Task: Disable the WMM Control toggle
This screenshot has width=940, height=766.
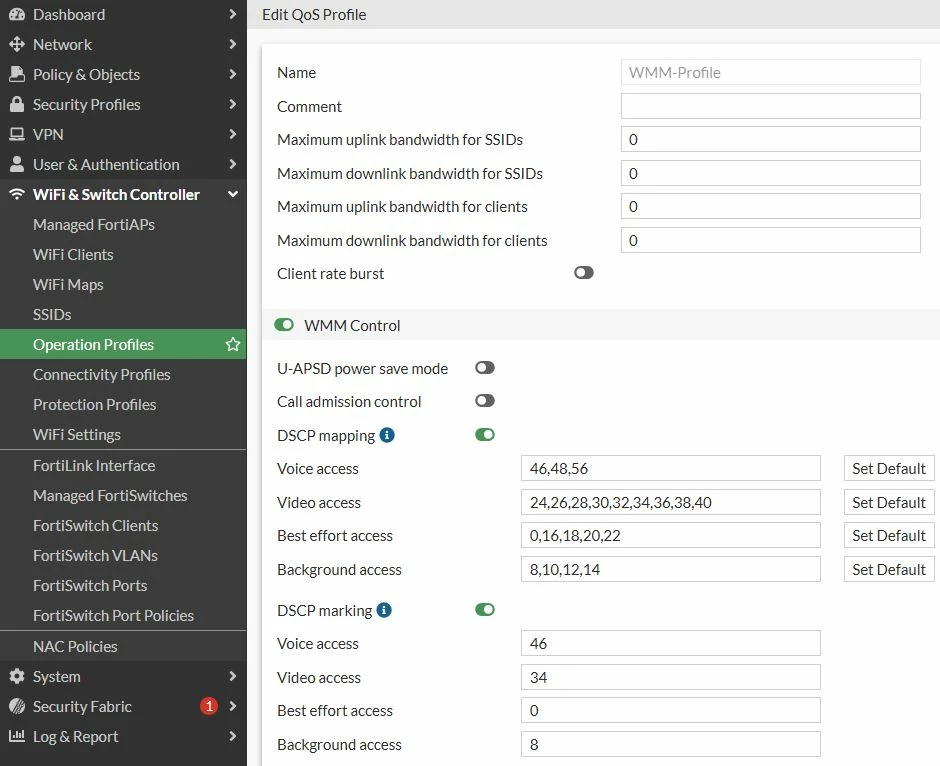Action: (284, 325)
